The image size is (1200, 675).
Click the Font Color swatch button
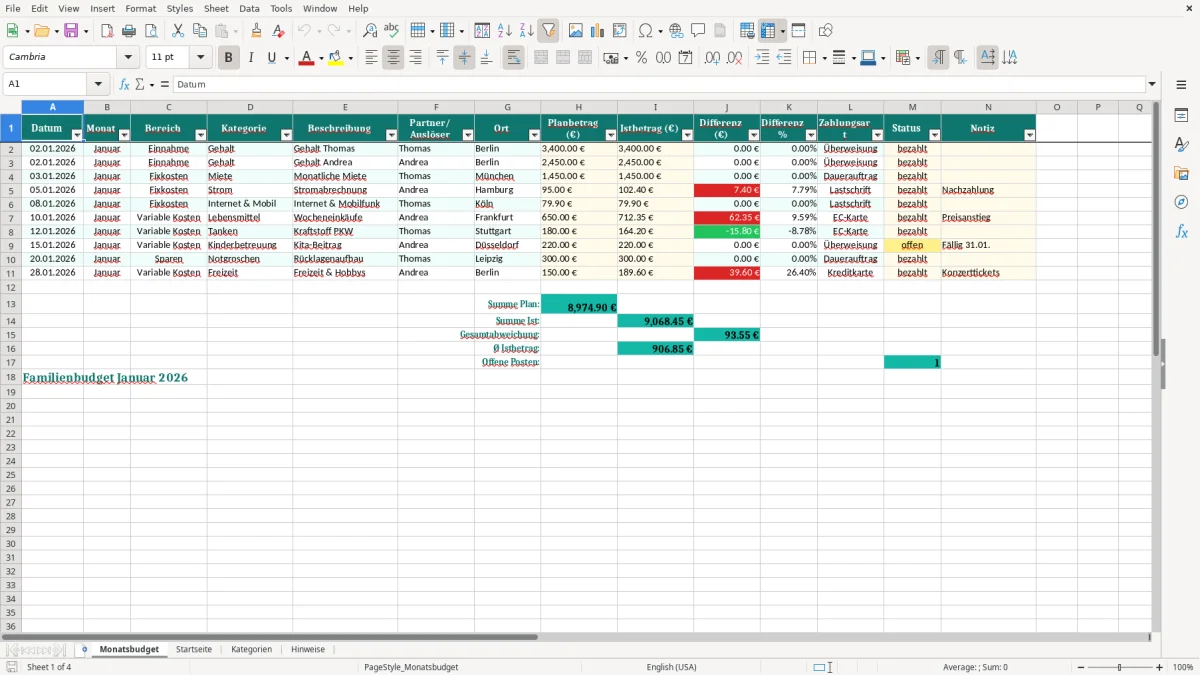coord(305,58)
